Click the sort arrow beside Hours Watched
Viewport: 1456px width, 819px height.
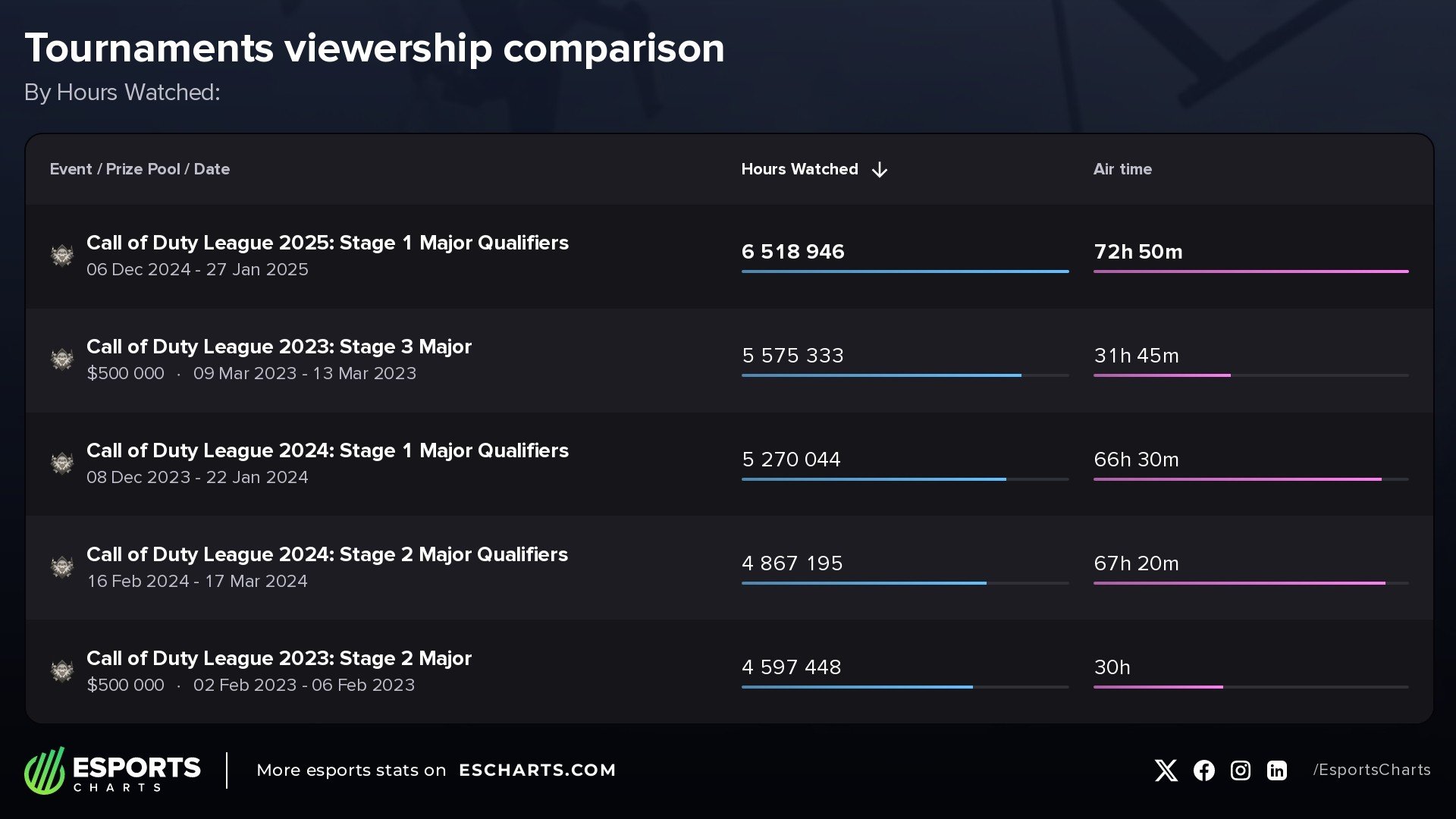[x=880, y=170]
